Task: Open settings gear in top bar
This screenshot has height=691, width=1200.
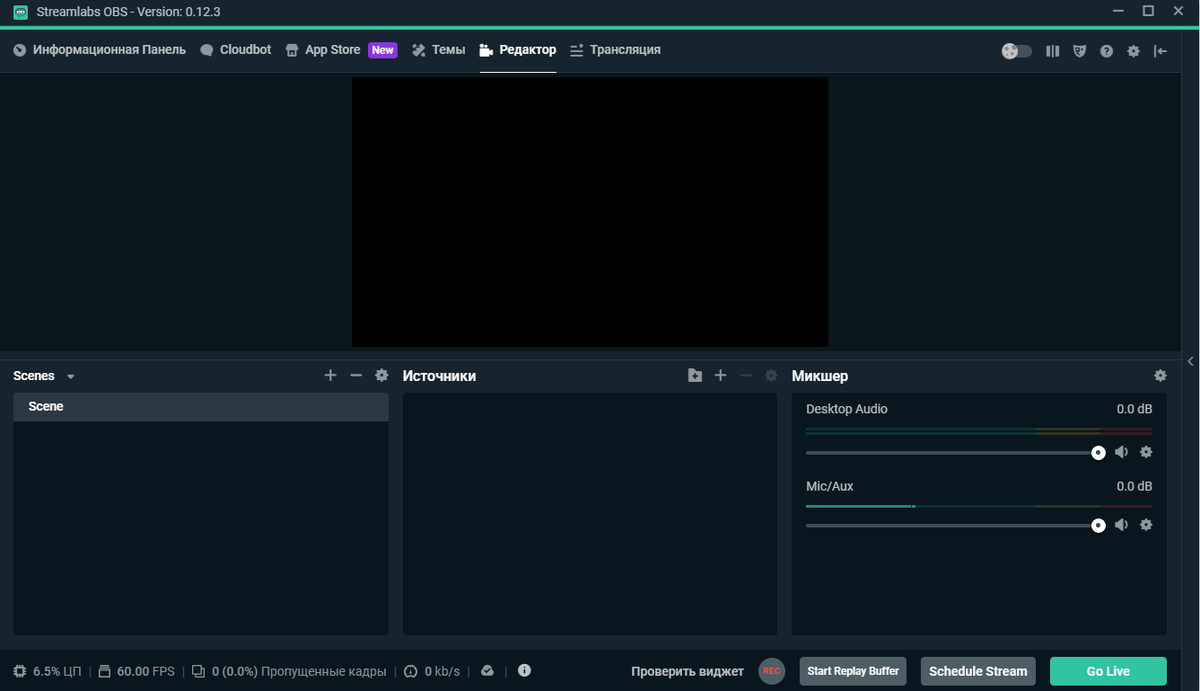Action: [1133, 51]
